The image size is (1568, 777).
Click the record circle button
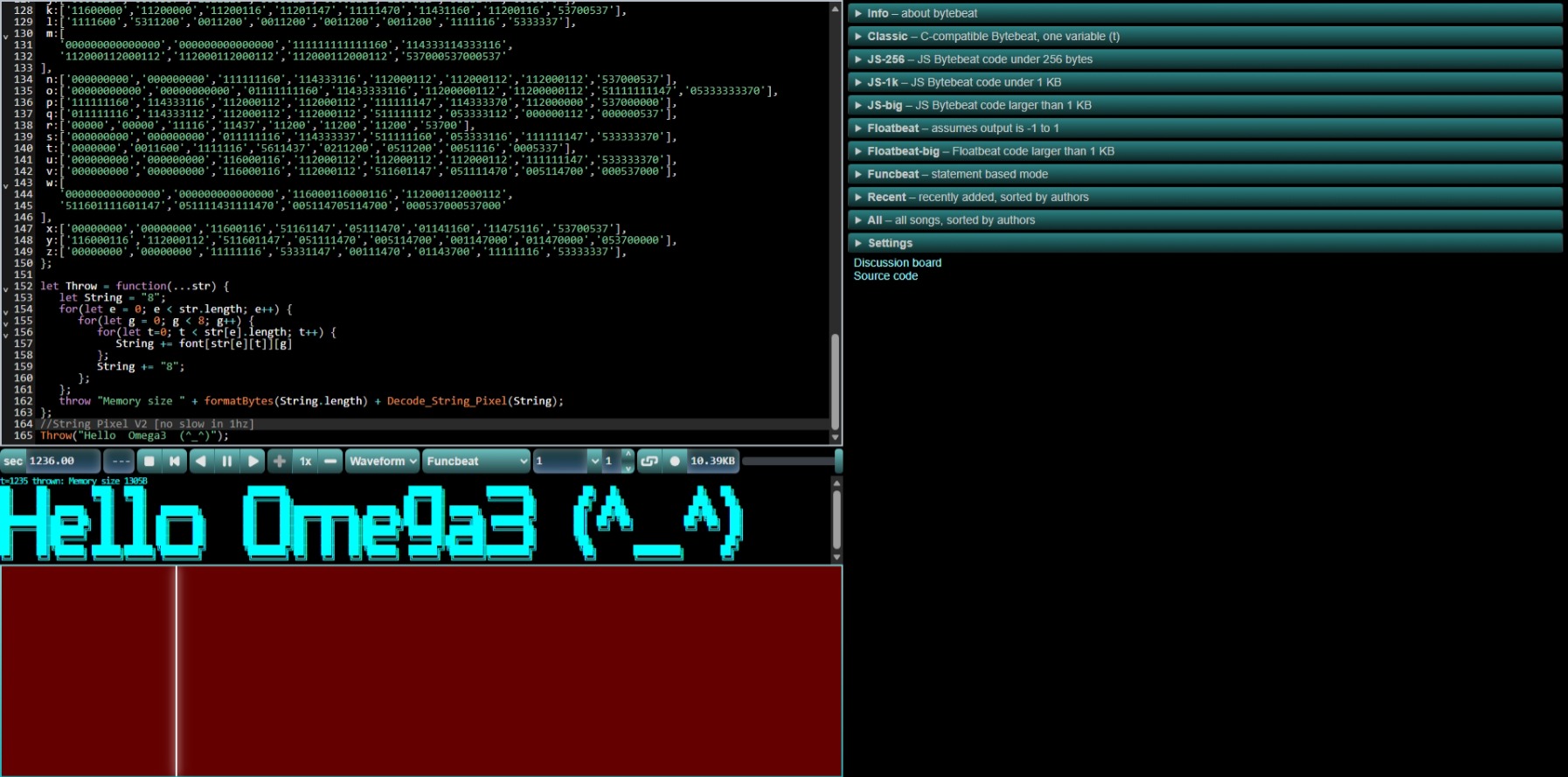(x=675, y=461)
